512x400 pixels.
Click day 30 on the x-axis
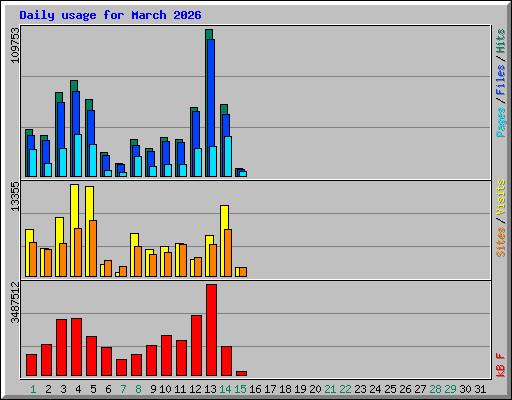pyautogui.click(x=465, y=389)
